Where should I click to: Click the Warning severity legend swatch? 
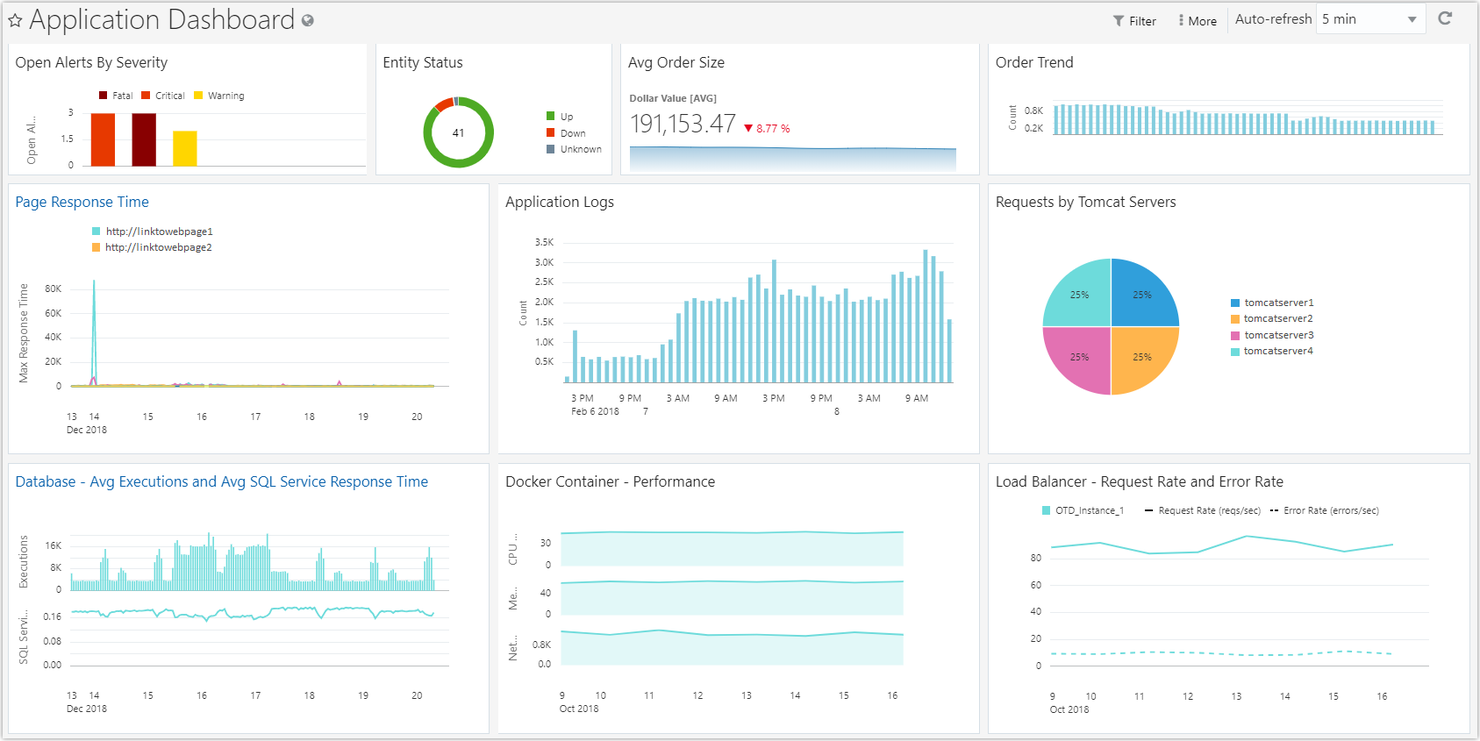(197, 95)
